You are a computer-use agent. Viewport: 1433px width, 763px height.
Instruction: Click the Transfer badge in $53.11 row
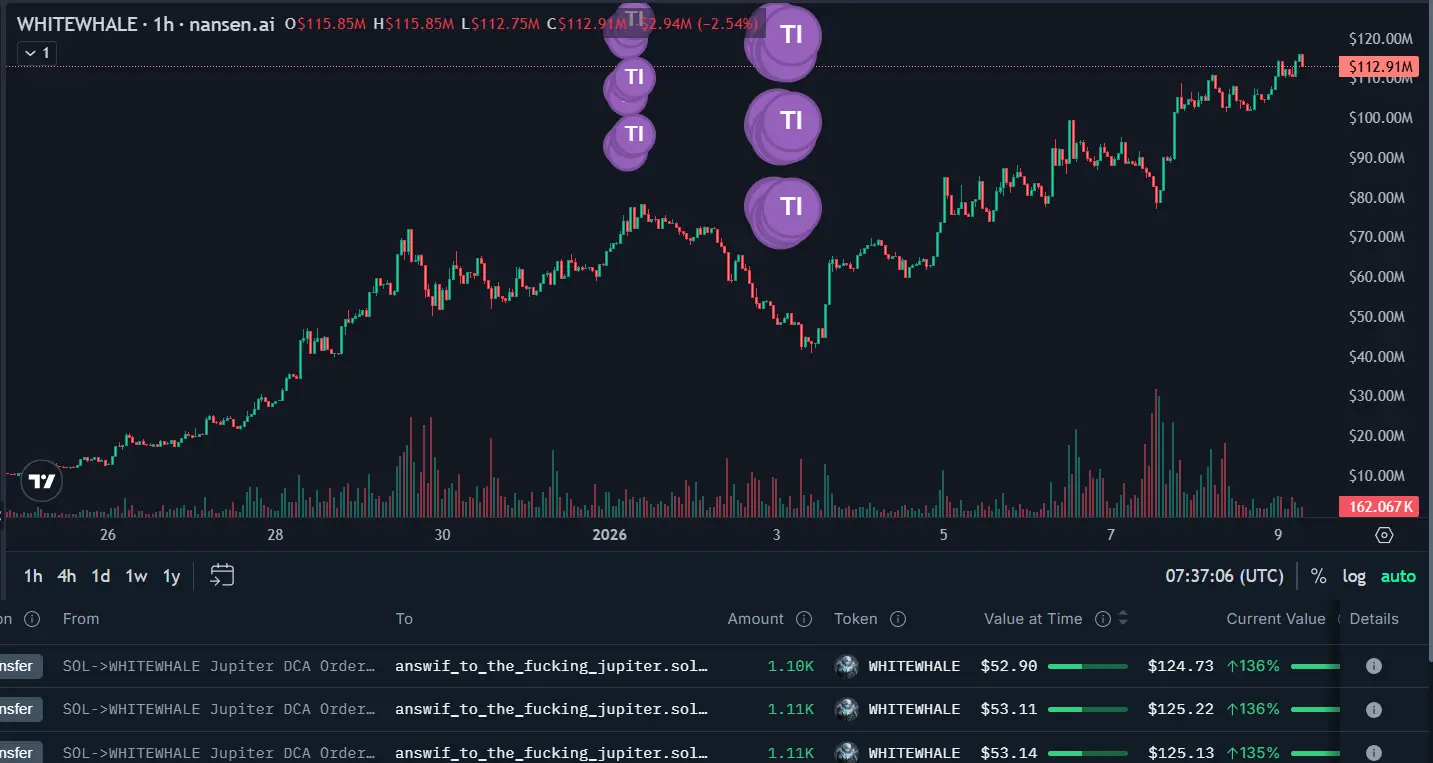[x=21, y=709]
